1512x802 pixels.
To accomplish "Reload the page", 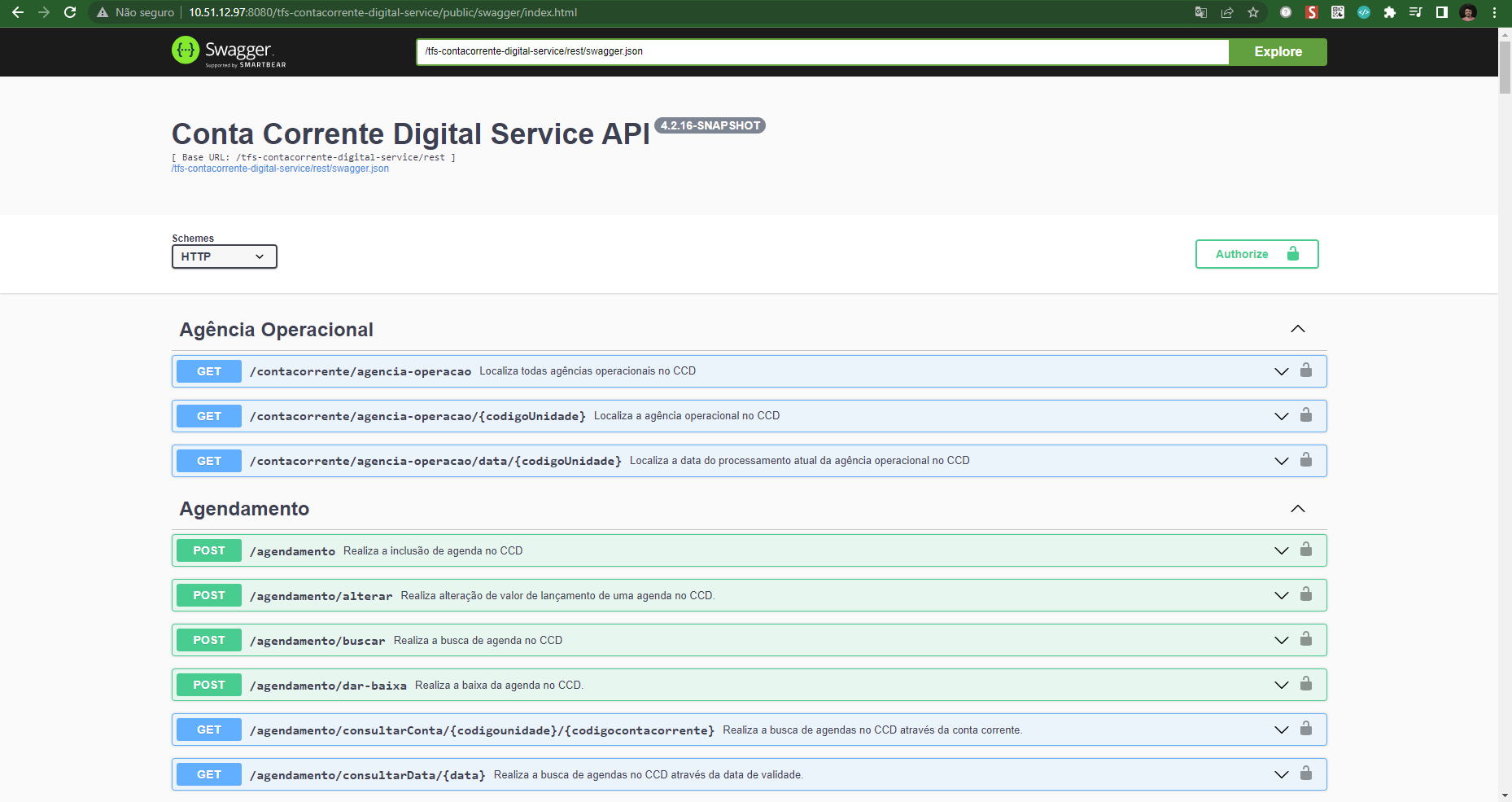I will click(x=70, y=12).
